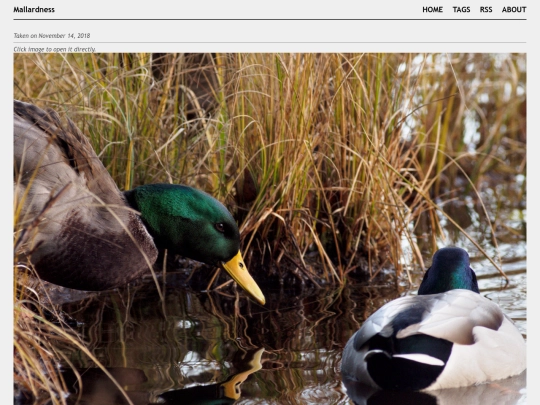Open the ABOUT page

[514, 10]
